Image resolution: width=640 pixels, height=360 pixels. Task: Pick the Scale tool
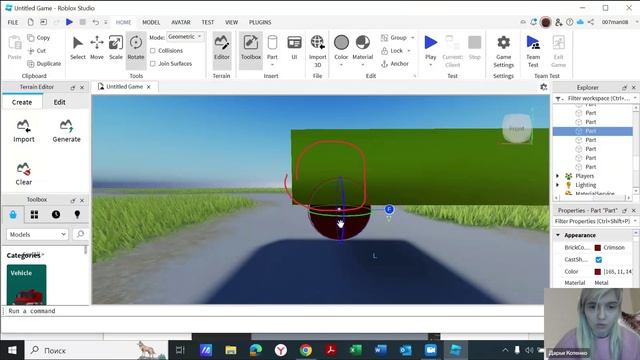point(116,48)
